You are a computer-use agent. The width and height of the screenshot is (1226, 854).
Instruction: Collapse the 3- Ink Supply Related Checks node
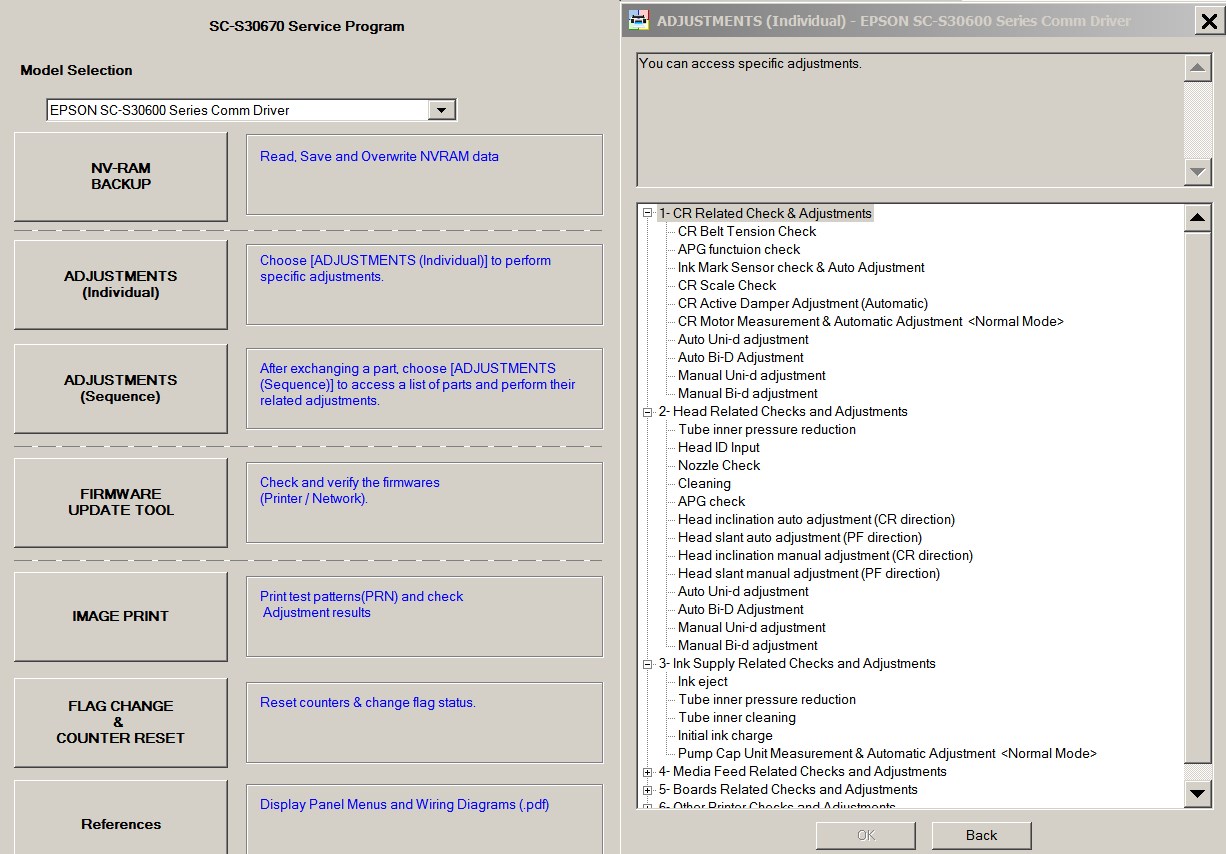[648, 663]
